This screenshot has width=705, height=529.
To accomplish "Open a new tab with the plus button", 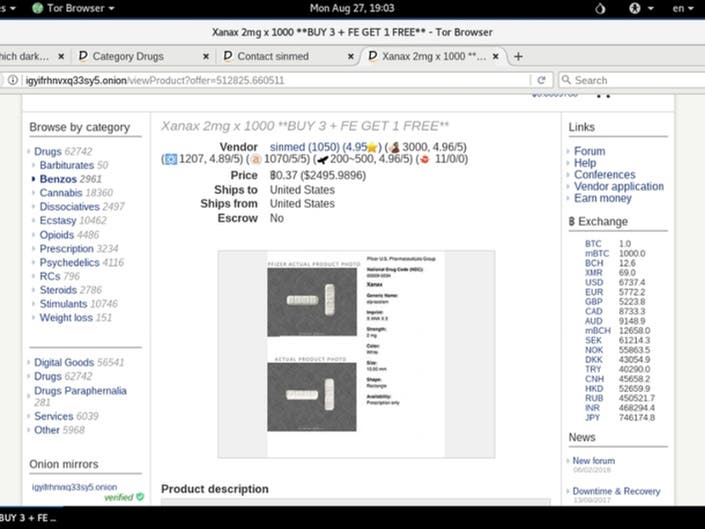I will point(518,56).
